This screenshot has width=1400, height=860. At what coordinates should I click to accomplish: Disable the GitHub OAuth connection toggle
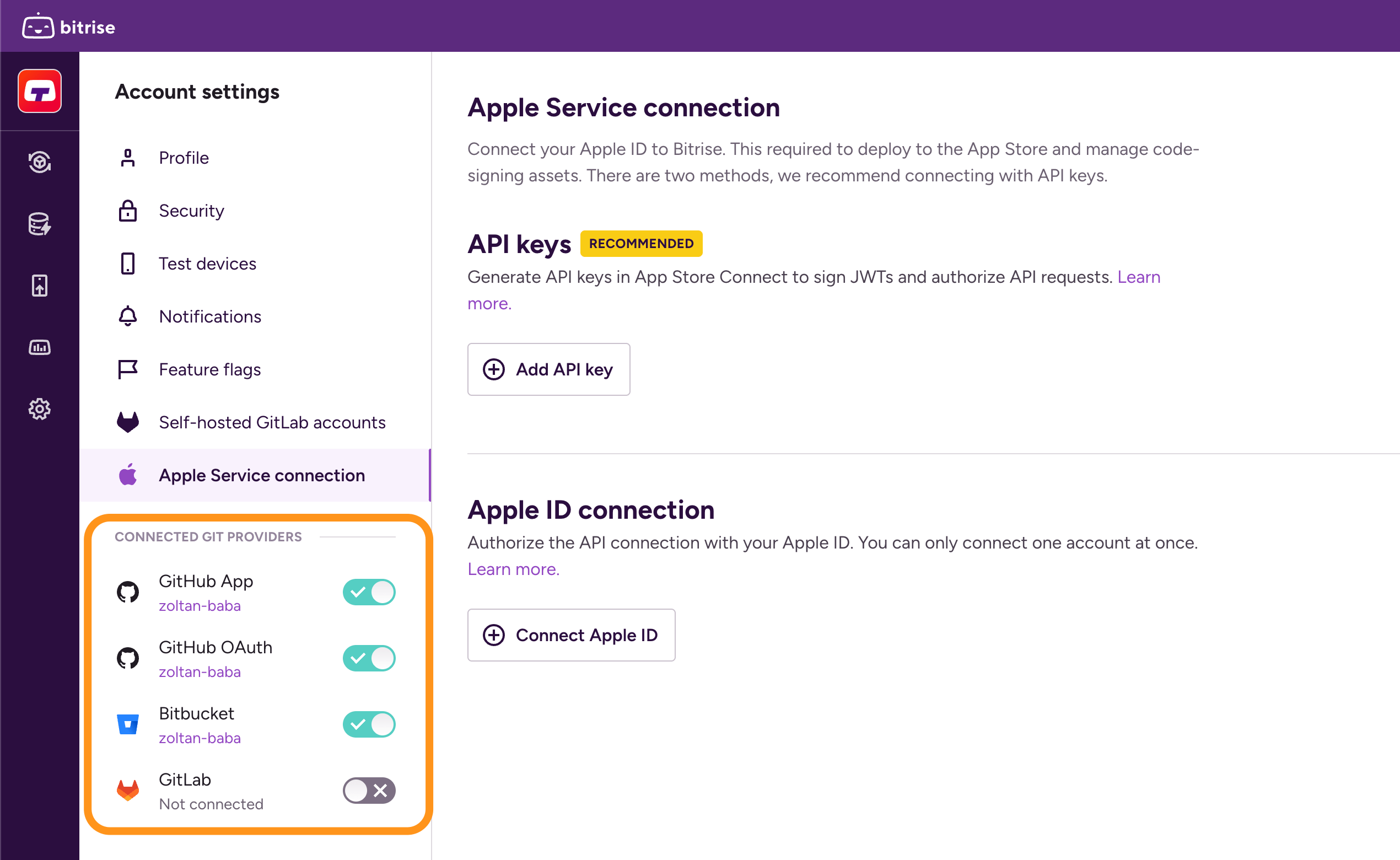369,658
